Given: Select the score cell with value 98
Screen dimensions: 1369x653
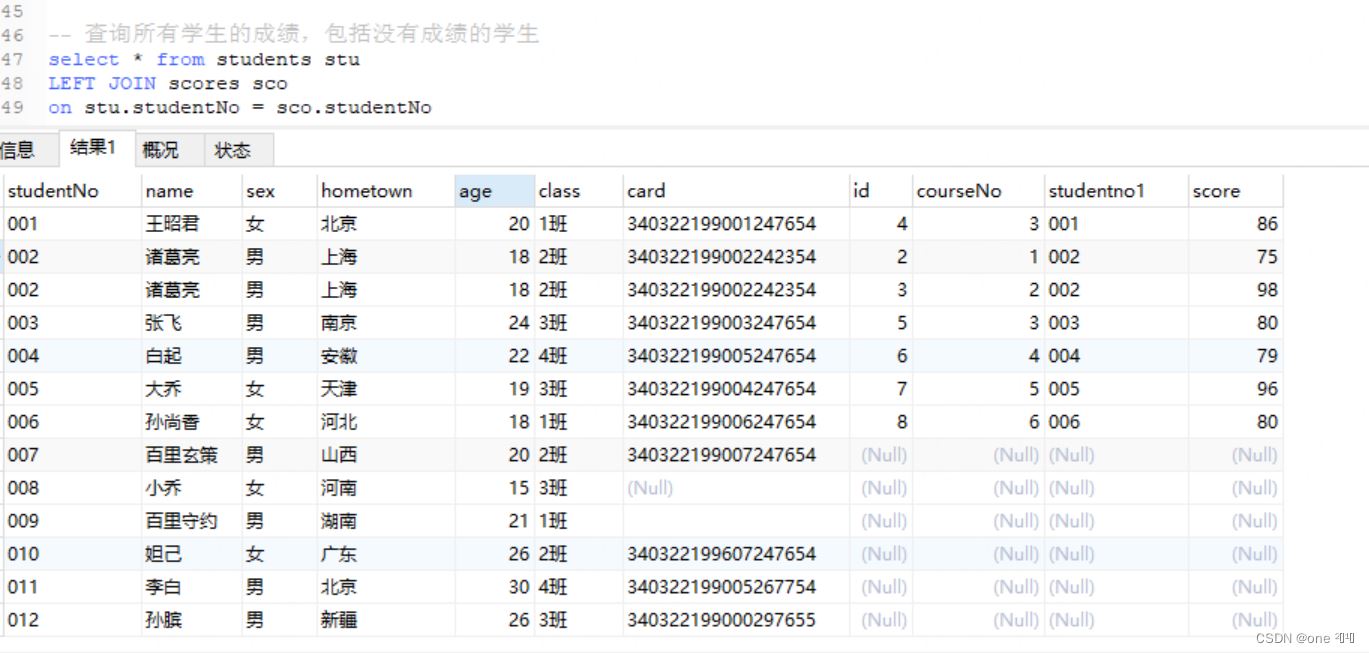Looking at the screenshot, I should [1267, 290].
